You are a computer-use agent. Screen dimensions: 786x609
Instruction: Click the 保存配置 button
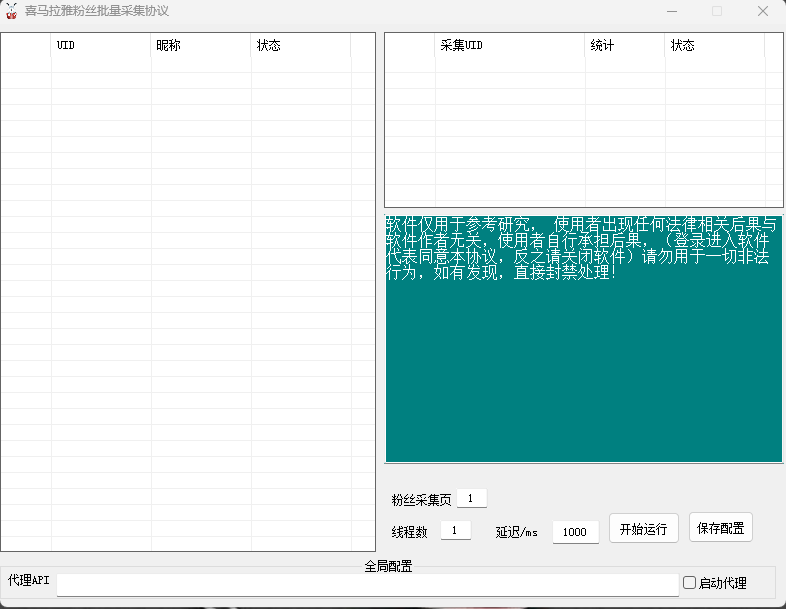click(x=720, y=528)
